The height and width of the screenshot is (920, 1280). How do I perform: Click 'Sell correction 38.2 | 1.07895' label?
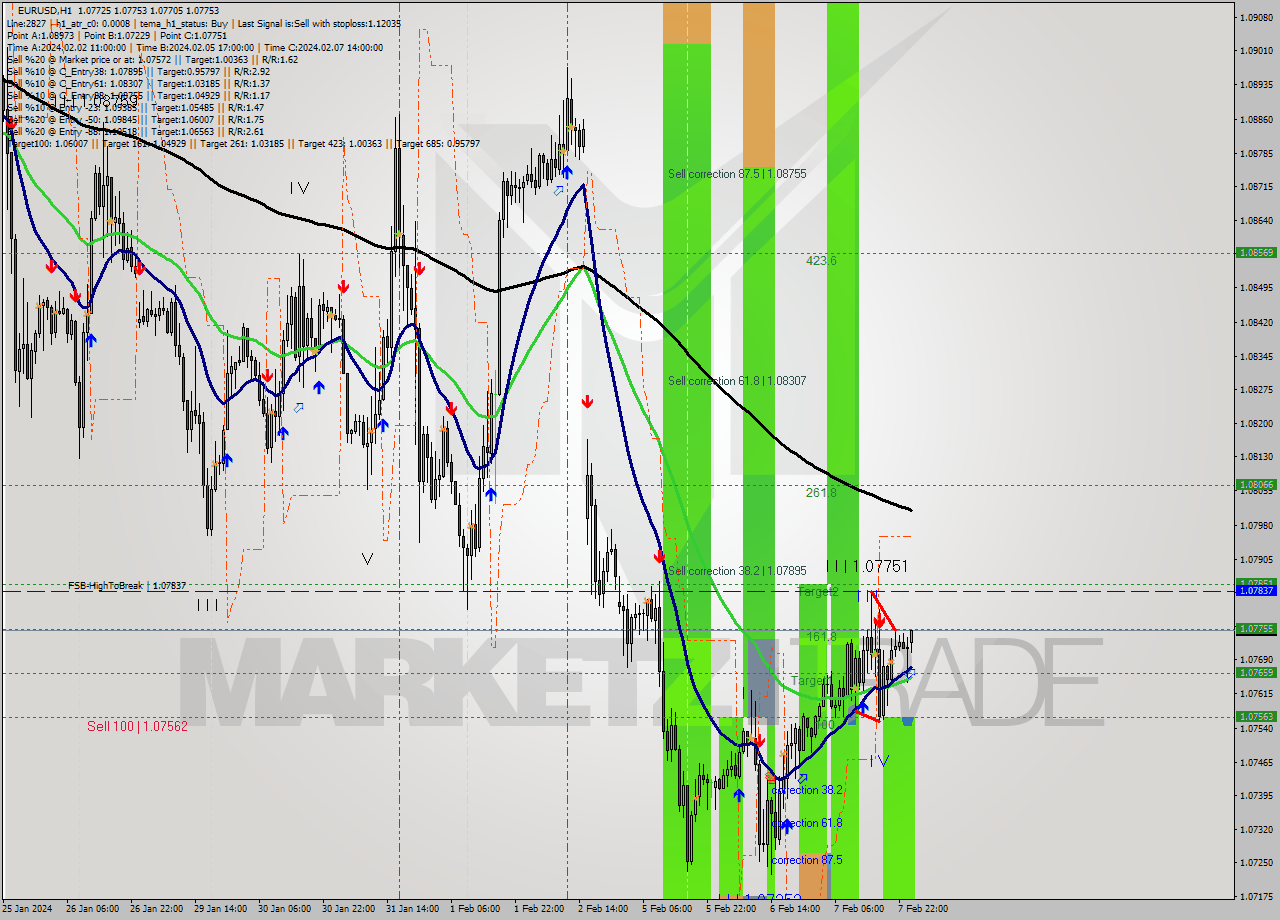(737, 571)
